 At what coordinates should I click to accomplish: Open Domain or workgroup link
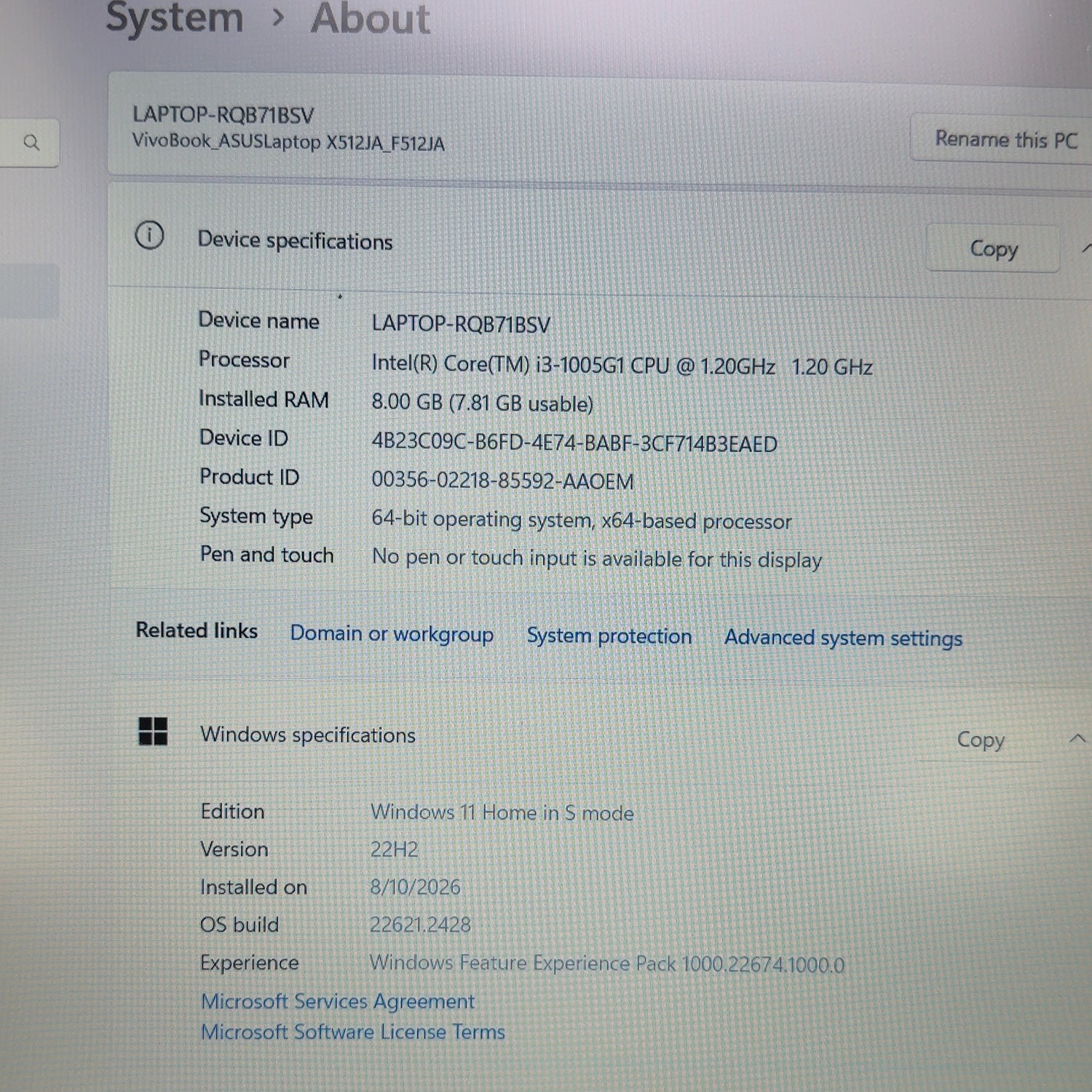point(392,634)
